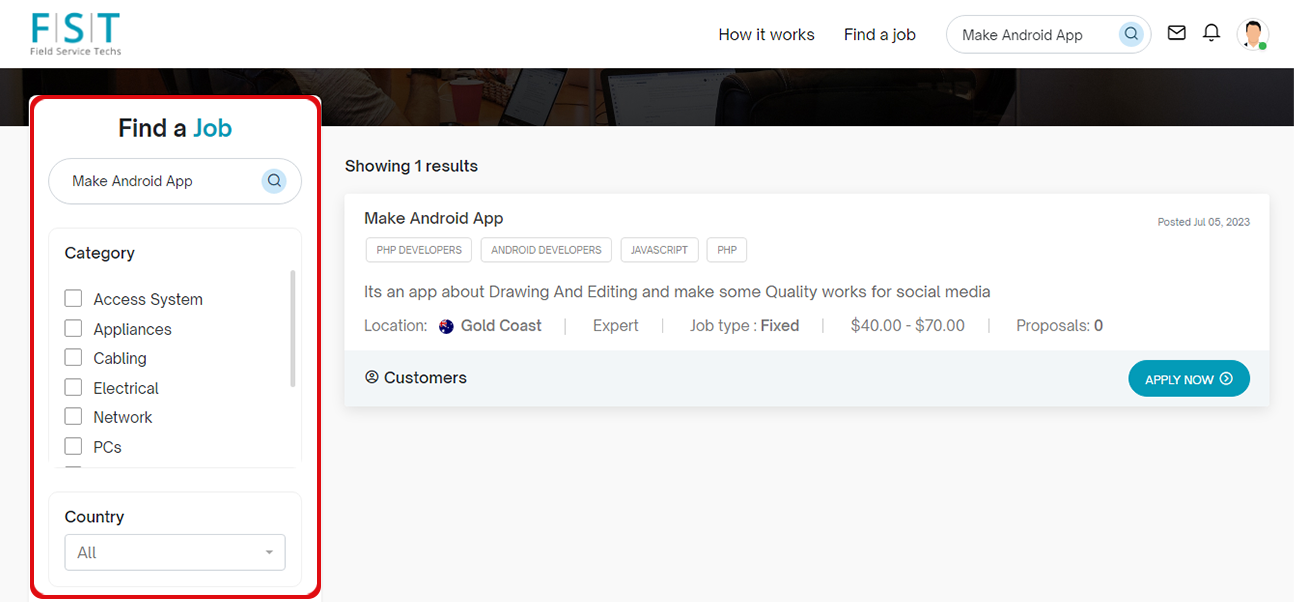Open the notifications bell icon
This screenshot has width=1294, height=602.
tap(1211, 33)
